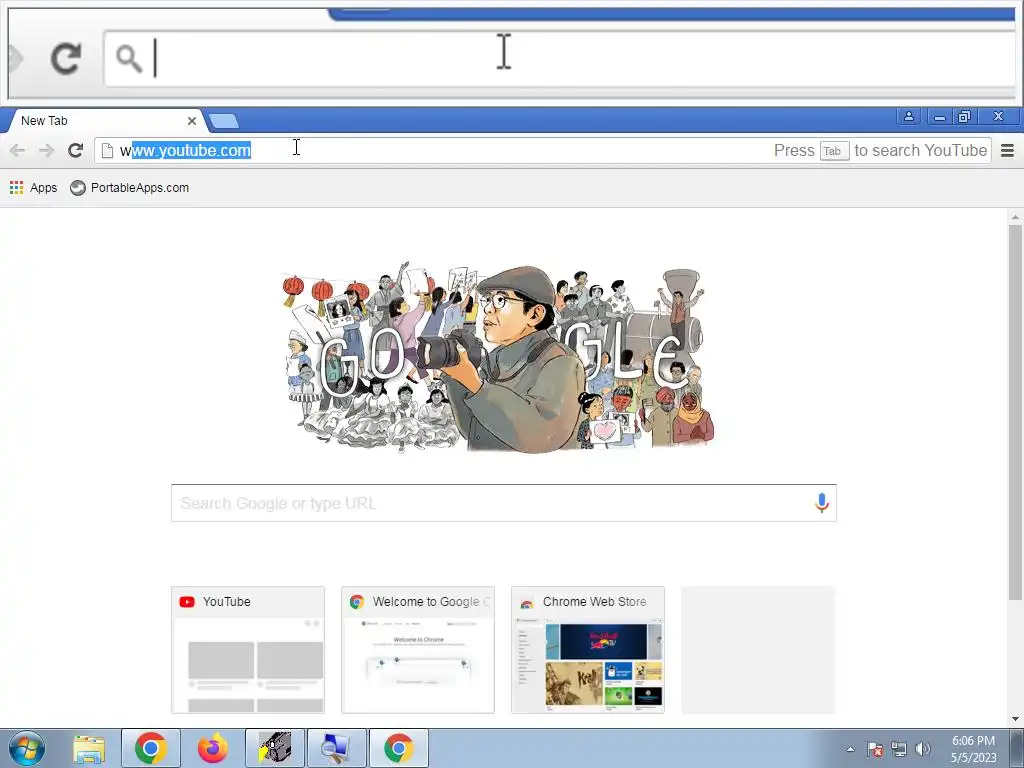Open Windows Explorer from the taskbar
This screenshot has height=768, width=1024.
[88, 748]
